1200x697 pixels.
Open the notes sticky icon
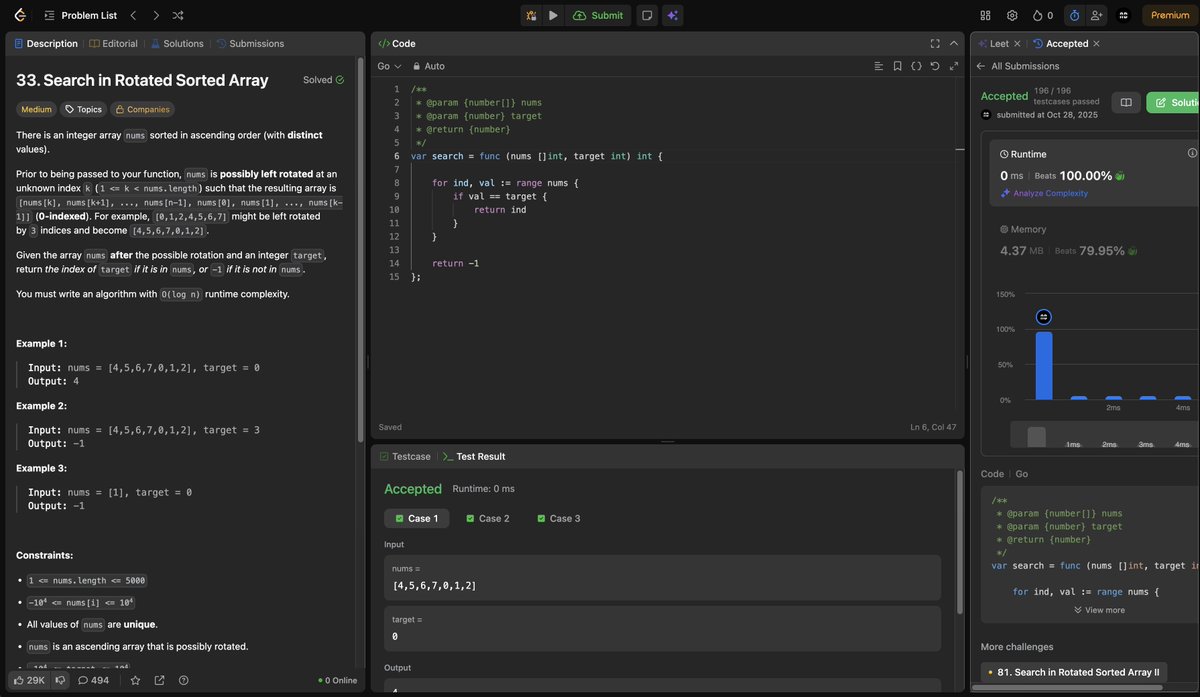(647, 15)
